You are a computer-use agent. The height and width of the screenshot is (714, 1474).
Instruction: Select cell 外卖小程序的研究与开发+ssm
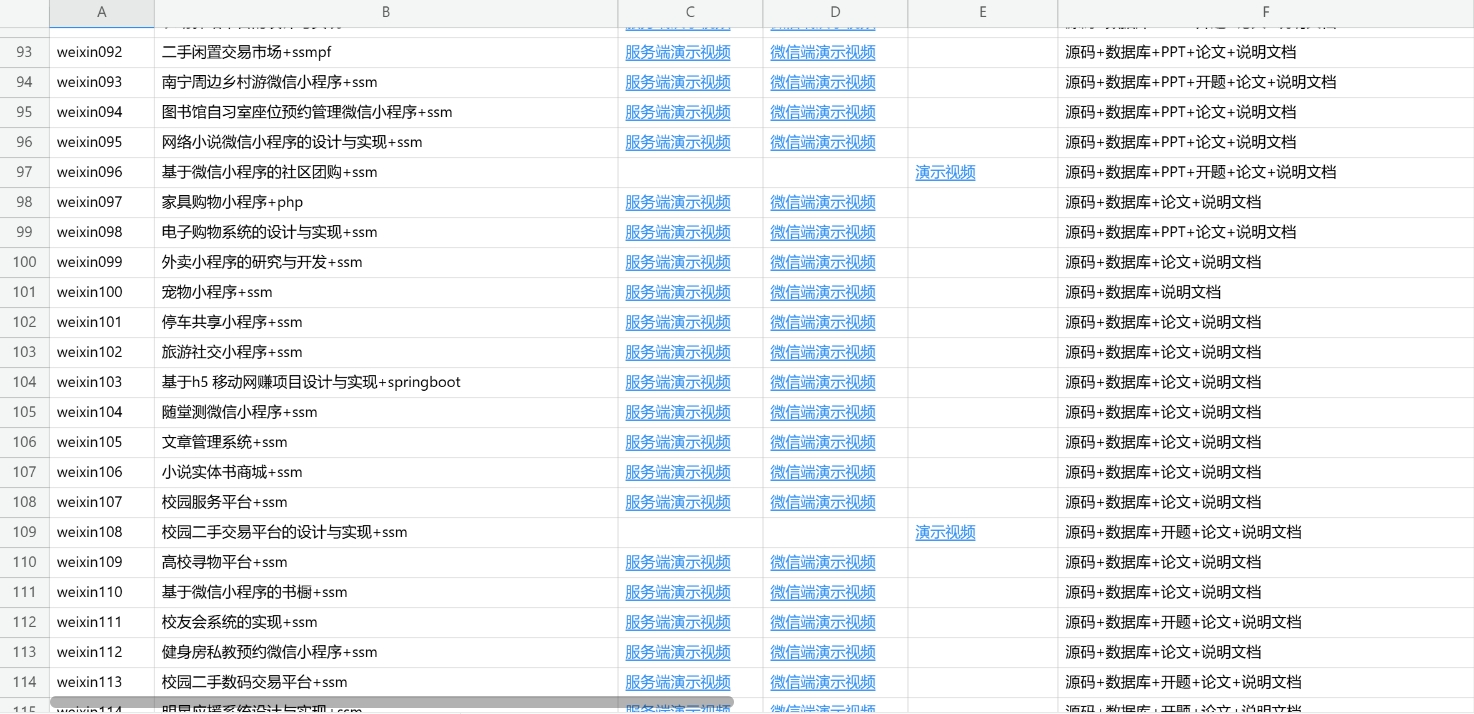[x=386, y=262]
